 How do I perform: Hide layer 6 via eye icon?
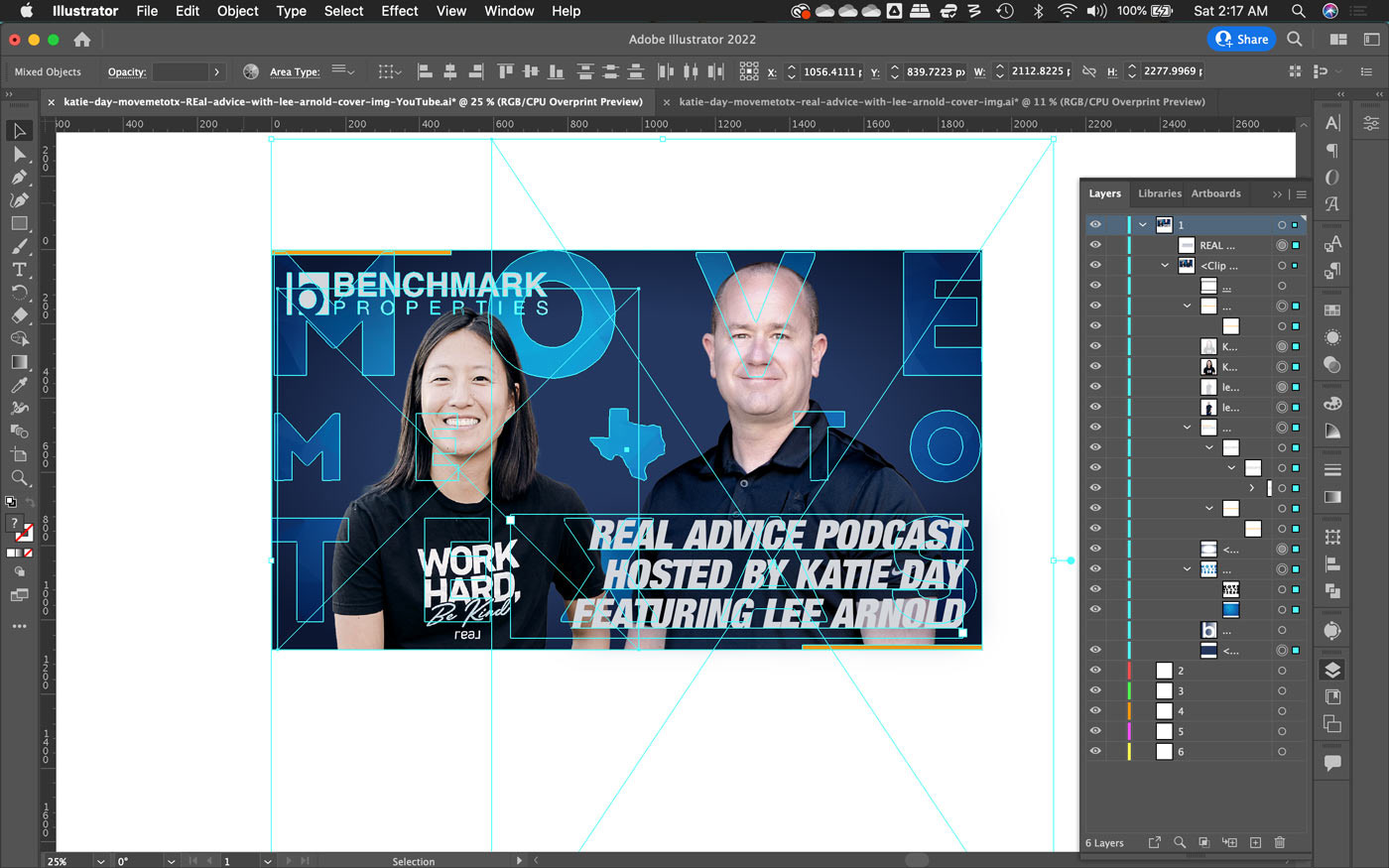(1095, 752)
